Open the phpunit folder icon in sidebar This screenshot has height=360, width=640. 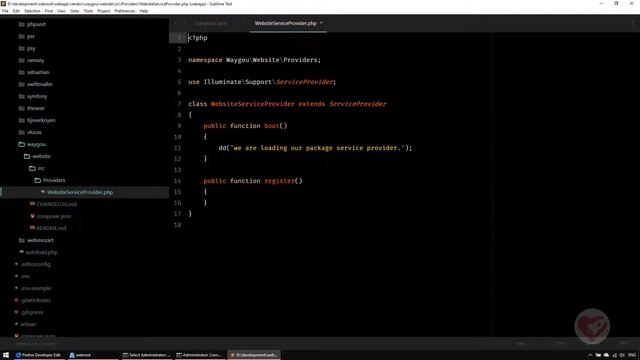click(22, 24)
